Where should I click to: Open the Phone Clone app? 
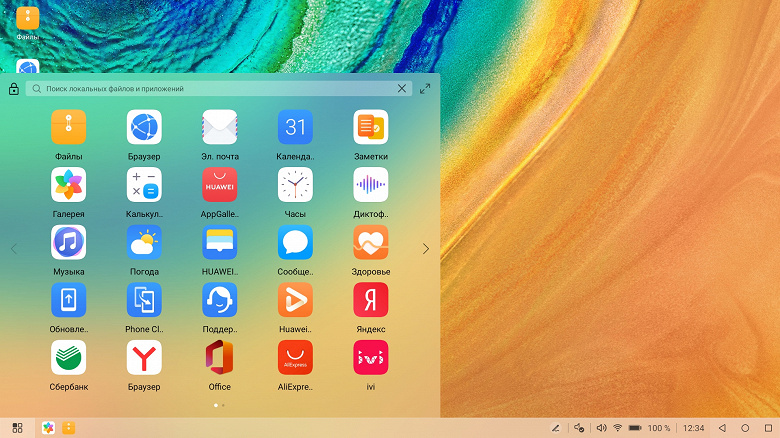click(144, 300)
